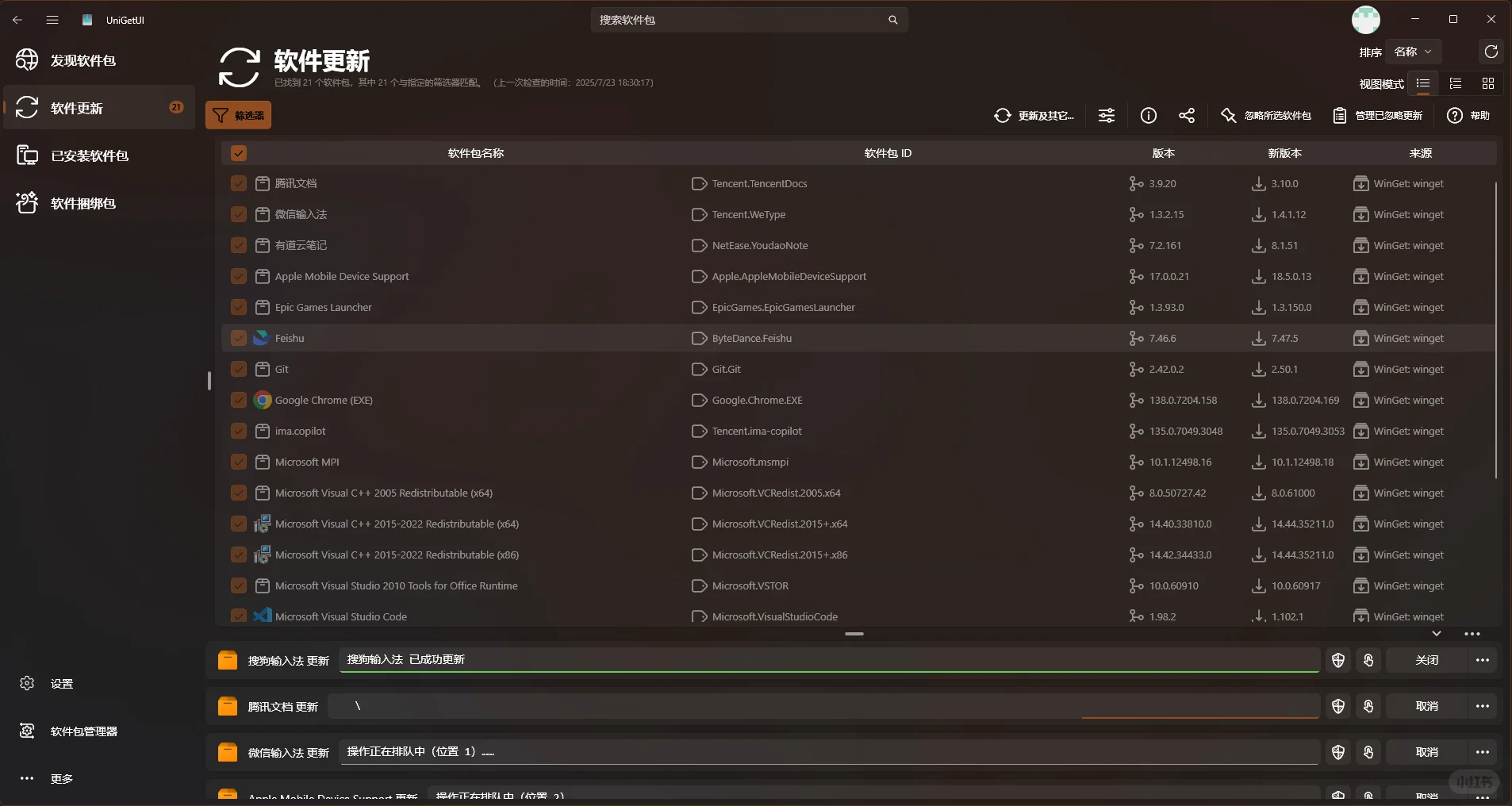Uncheck the Feishu package checkbox
The image size is (1512, 806).
tap(239, 338)
